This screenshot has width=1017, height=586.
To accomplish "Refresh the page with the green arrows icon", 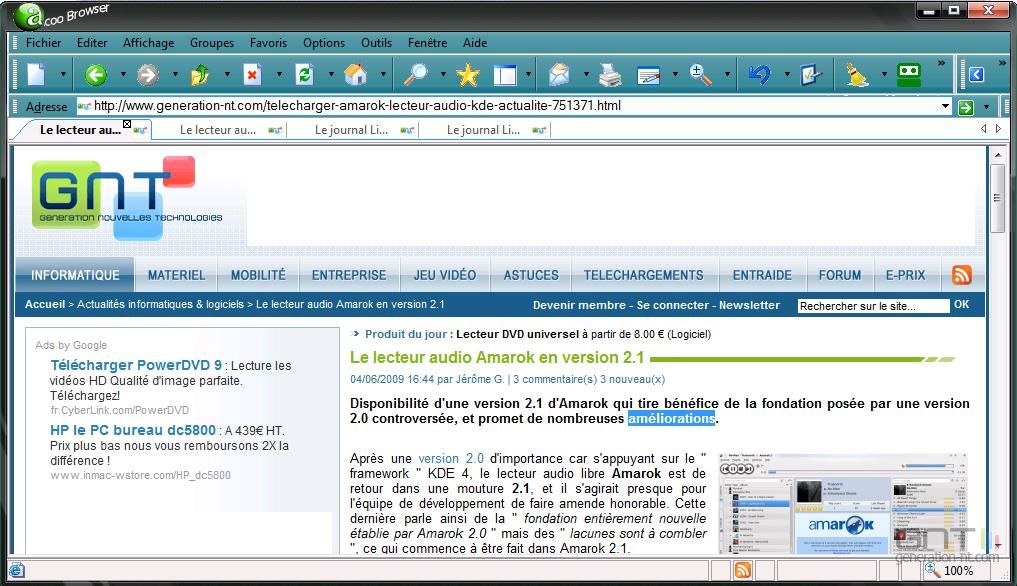I will point(304,75).
